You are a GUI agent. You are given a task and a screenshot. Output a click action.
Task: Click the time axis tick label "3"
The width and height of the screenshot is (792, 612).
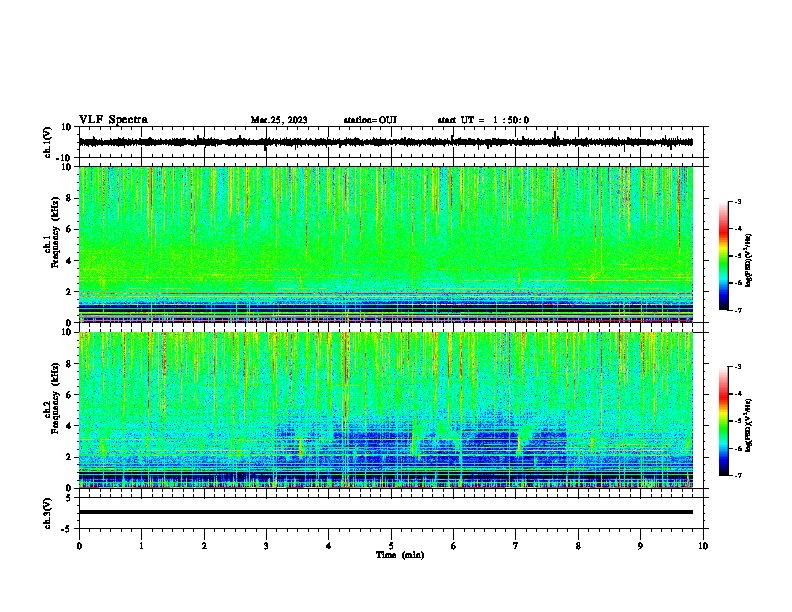pyautogui.click(x=266, y=546)
